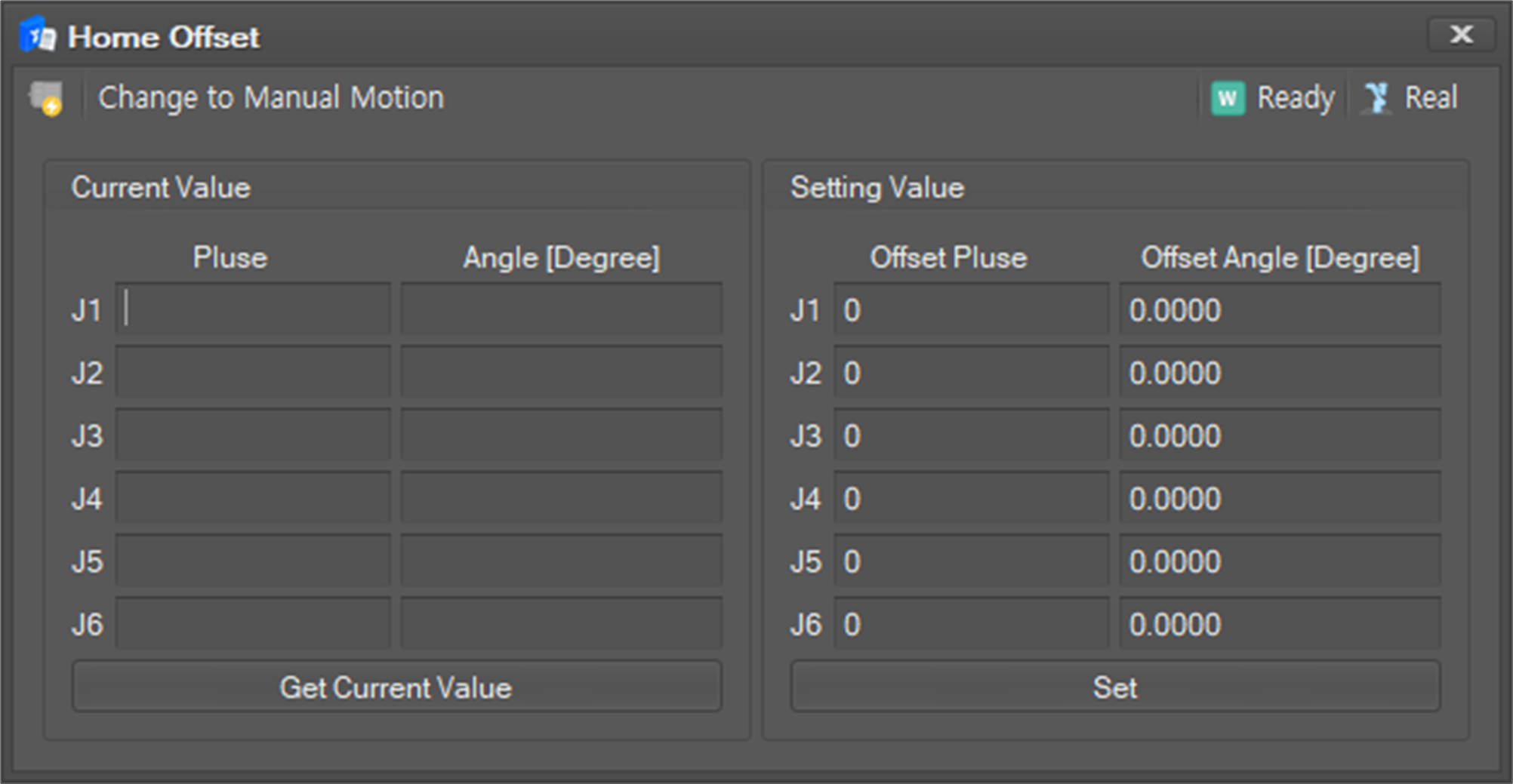
Task: Click the J6 Pluse current value field
Action: [x=253, y=624]
